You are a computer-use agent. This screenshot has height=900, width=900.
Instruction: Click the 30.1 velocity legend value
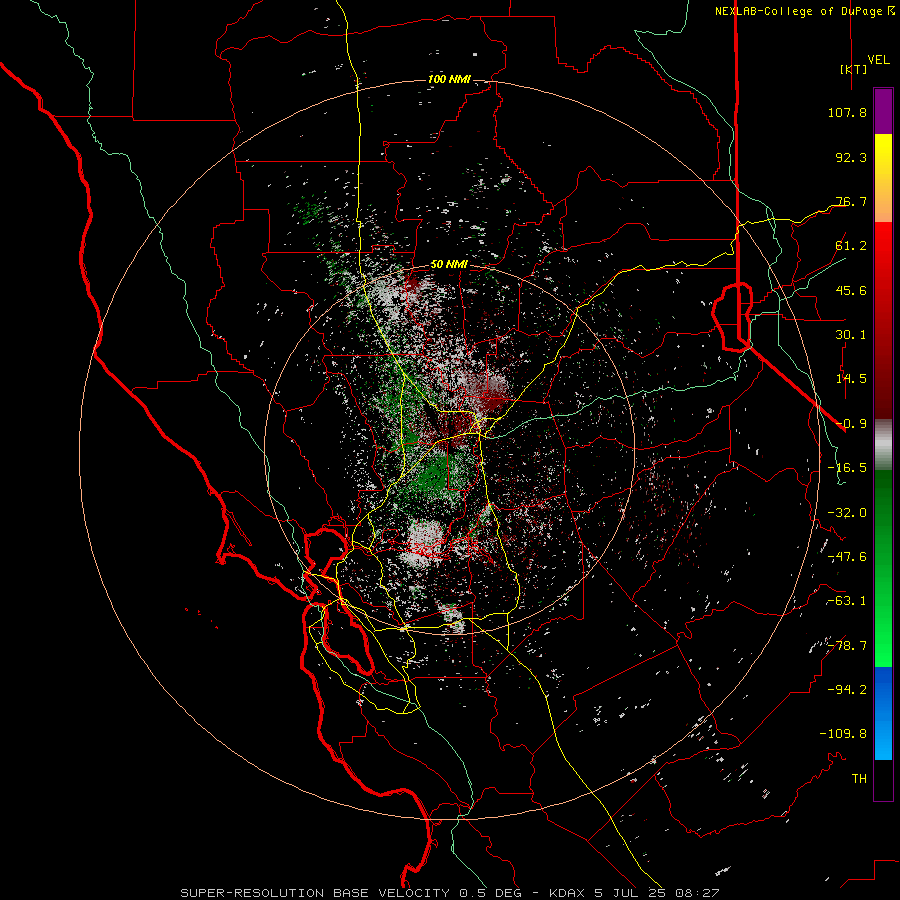pos(851,335)
